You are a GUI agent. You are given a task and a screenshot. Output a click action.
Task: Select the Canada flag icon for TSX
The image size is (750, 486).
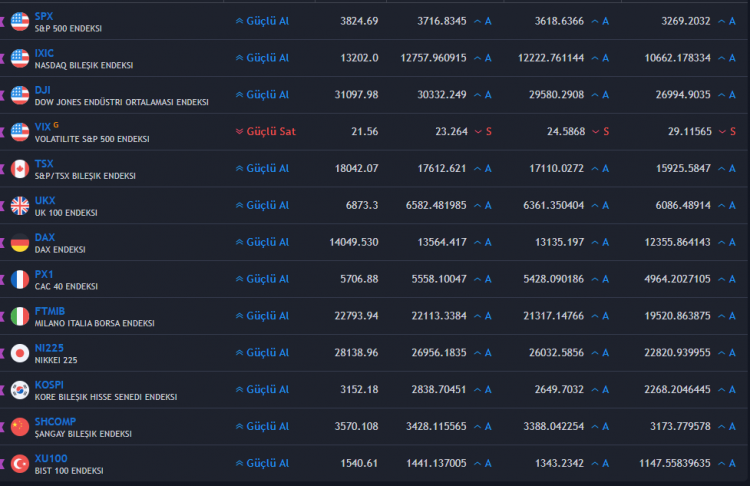(x=20, y=169)
